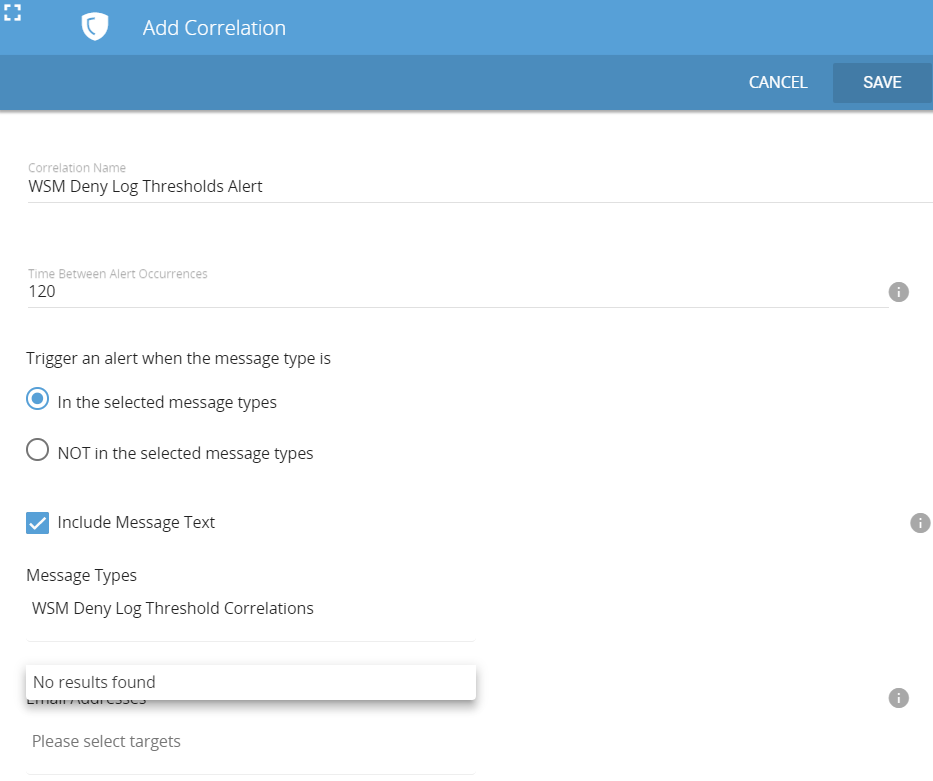Select 'In the selected message types' radio

[38, 401]
